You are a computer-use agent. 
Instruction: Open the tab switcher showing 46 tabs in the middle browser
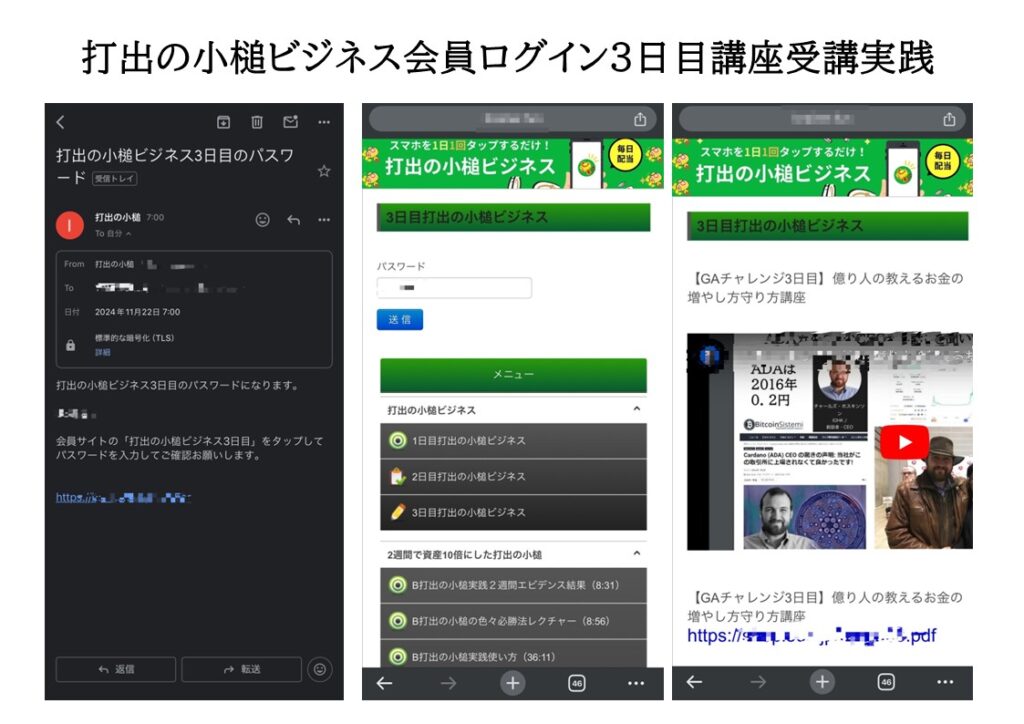point(576,684)
